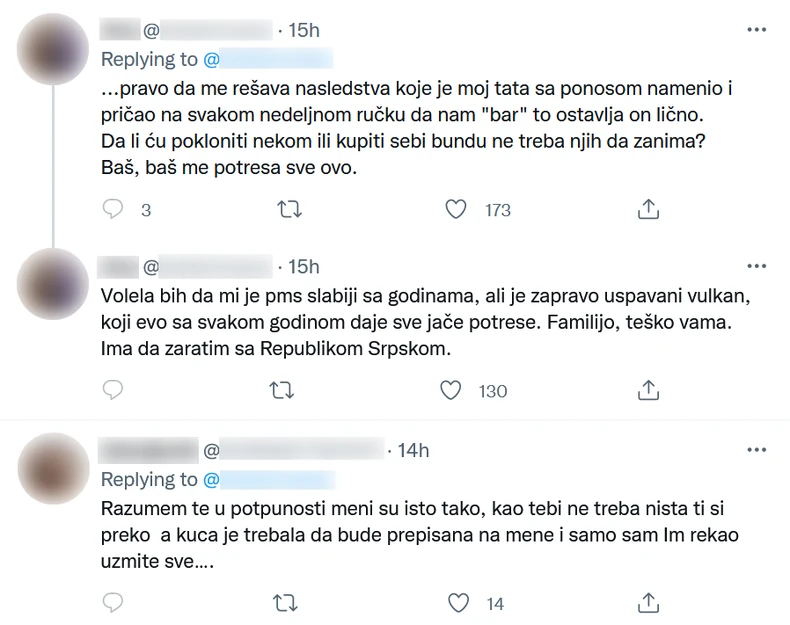790x625 pixels.
Task: Share the first tweet about nasledstva
Action: click(x=648, y=209)
